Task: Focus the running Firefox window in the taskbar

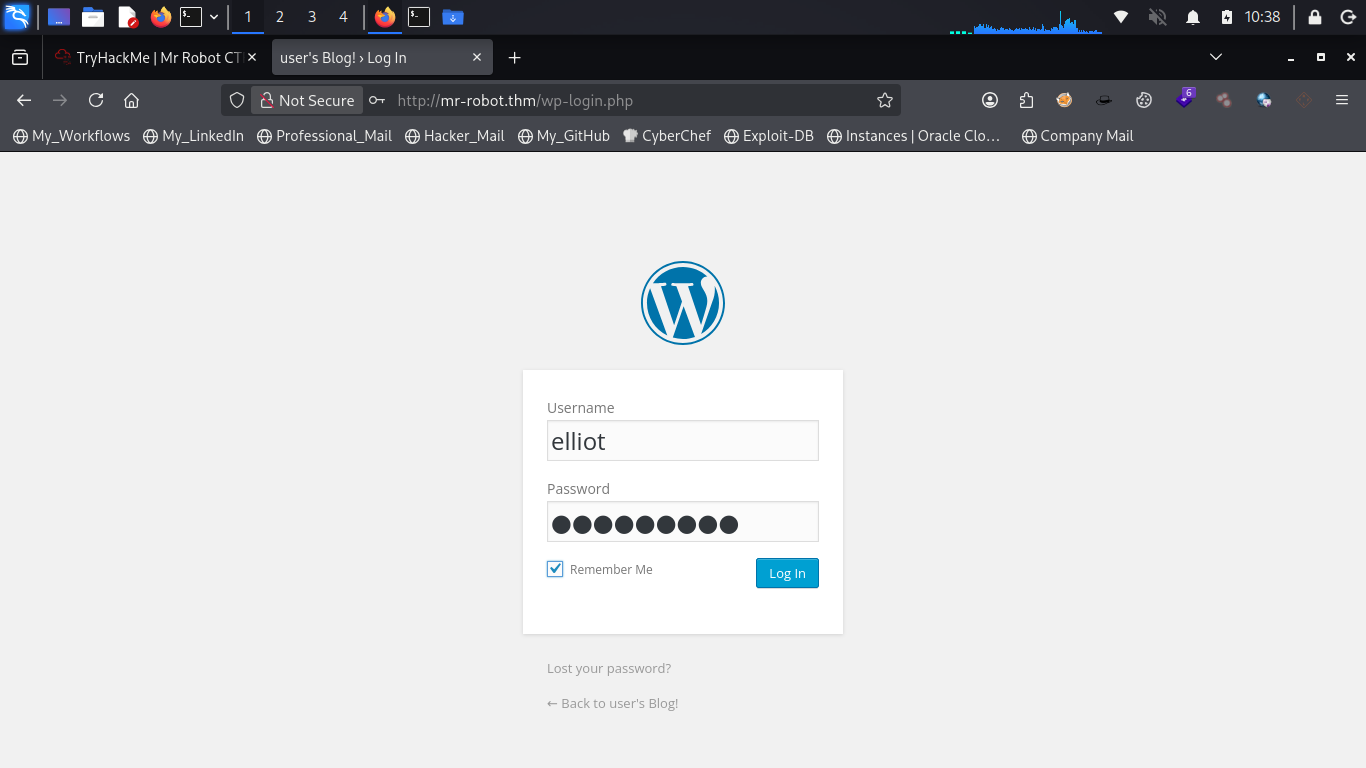Action: [385, 17]
